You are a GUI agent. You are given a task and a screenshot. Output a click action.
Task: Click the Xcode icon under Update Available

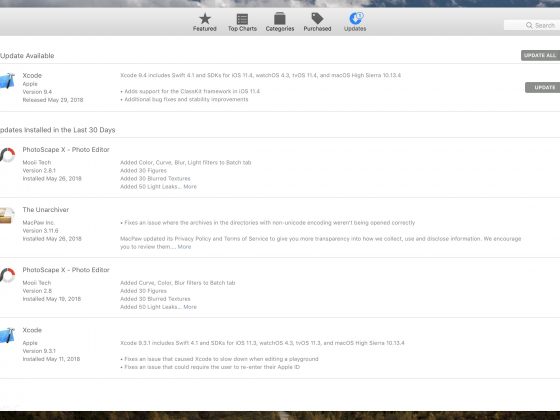pyautogui.click(x=7, y=81)
